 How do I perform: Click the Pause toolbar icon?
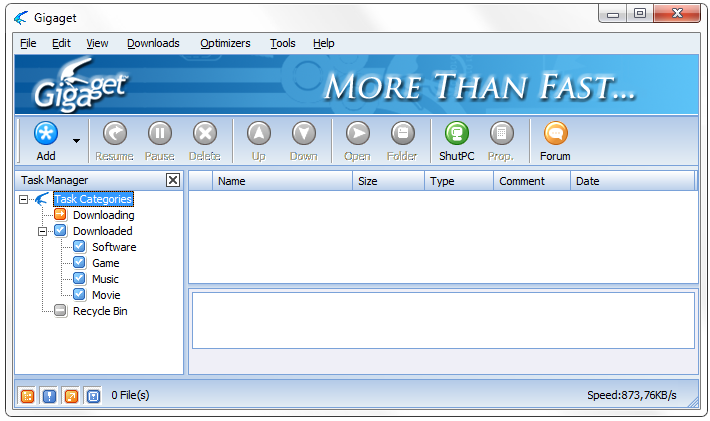(x=160, y=134)
